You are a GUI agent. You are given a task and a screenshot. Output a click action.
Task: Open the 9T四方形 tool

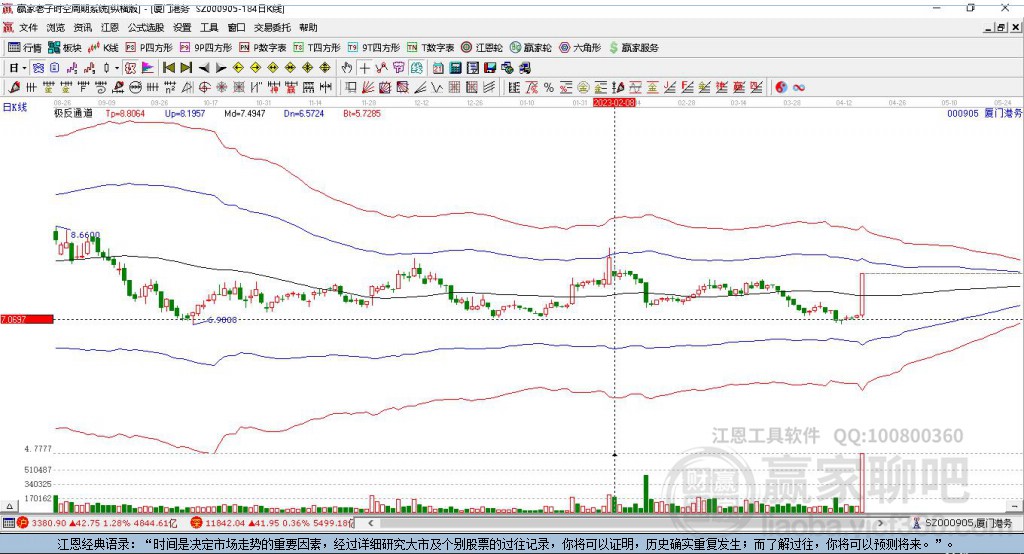tap(374, 48)
